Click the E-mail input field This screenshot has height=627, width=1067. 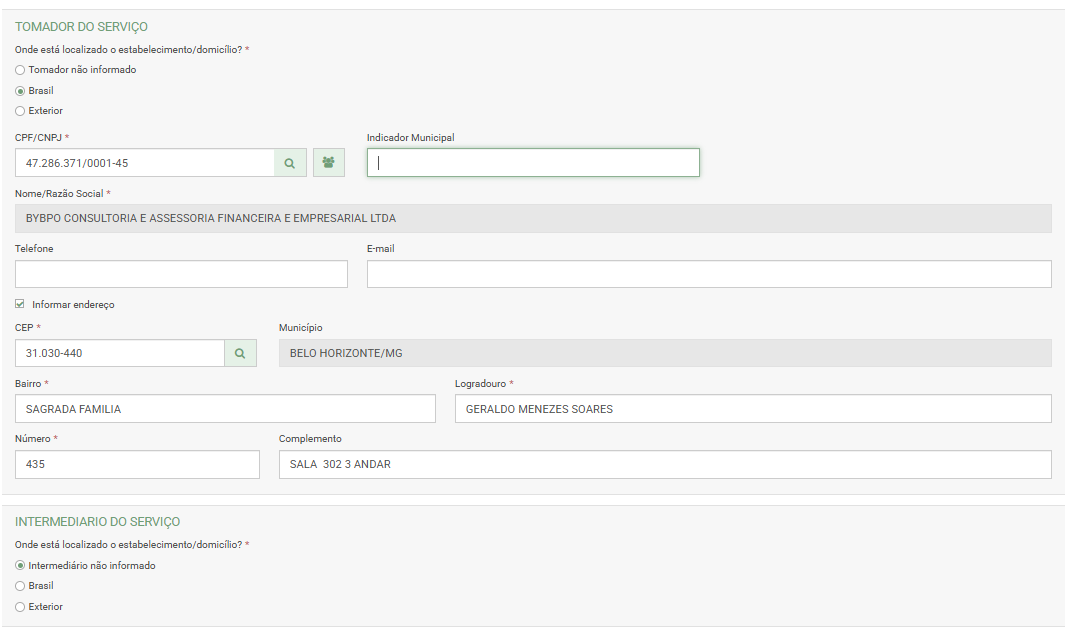pos(709,274)
